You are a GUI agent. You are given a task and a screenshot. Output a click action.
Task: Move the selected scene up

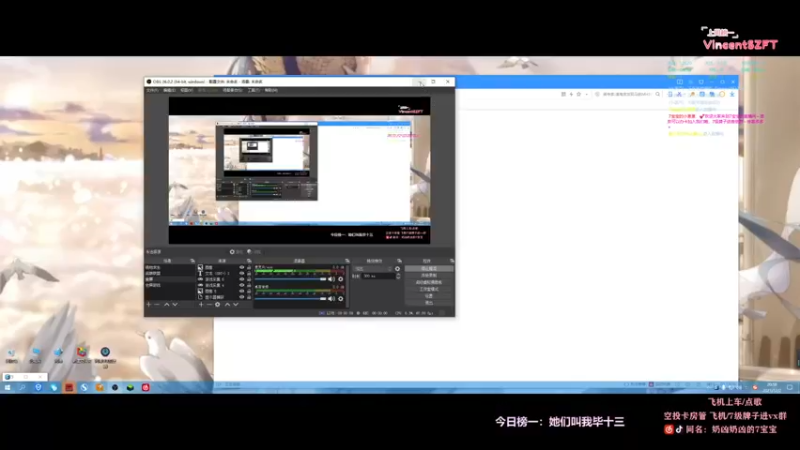click(166, 305)
